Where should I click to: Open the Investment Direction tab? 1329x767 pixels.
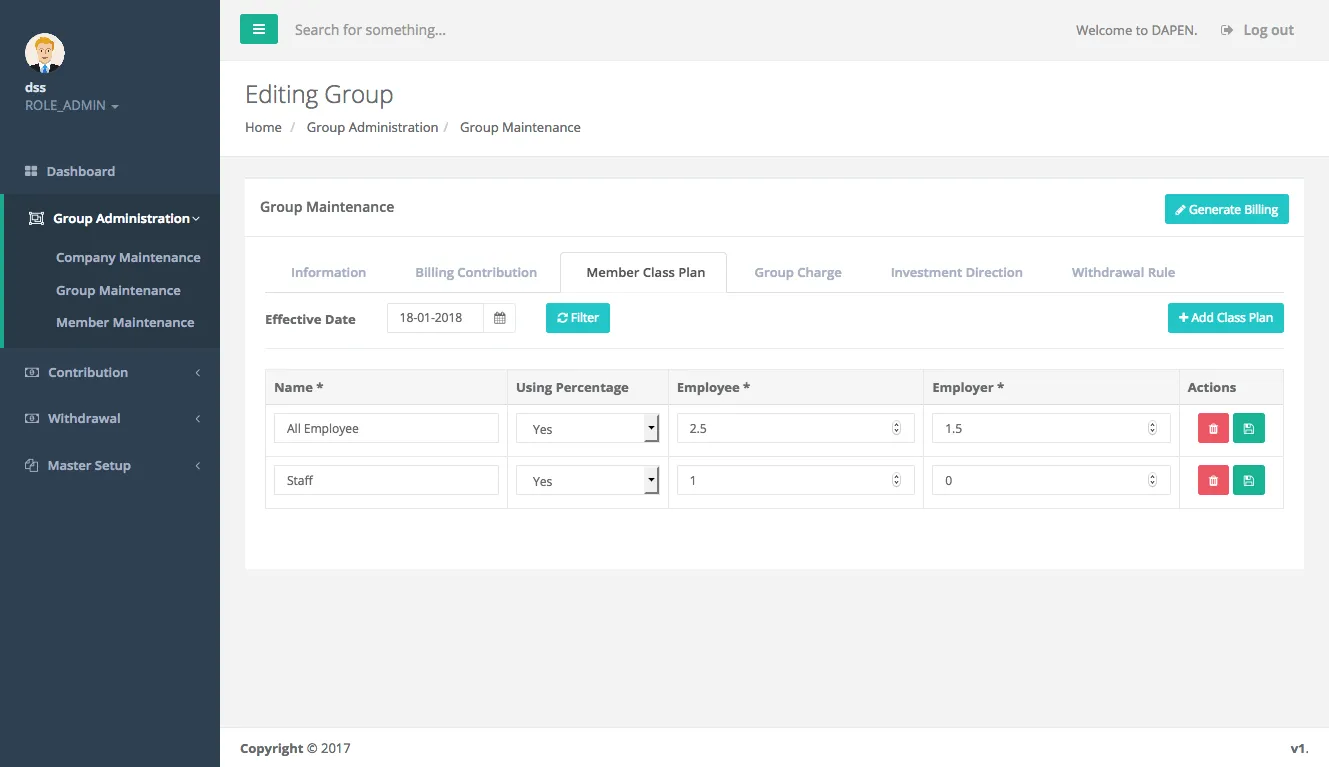956,272
